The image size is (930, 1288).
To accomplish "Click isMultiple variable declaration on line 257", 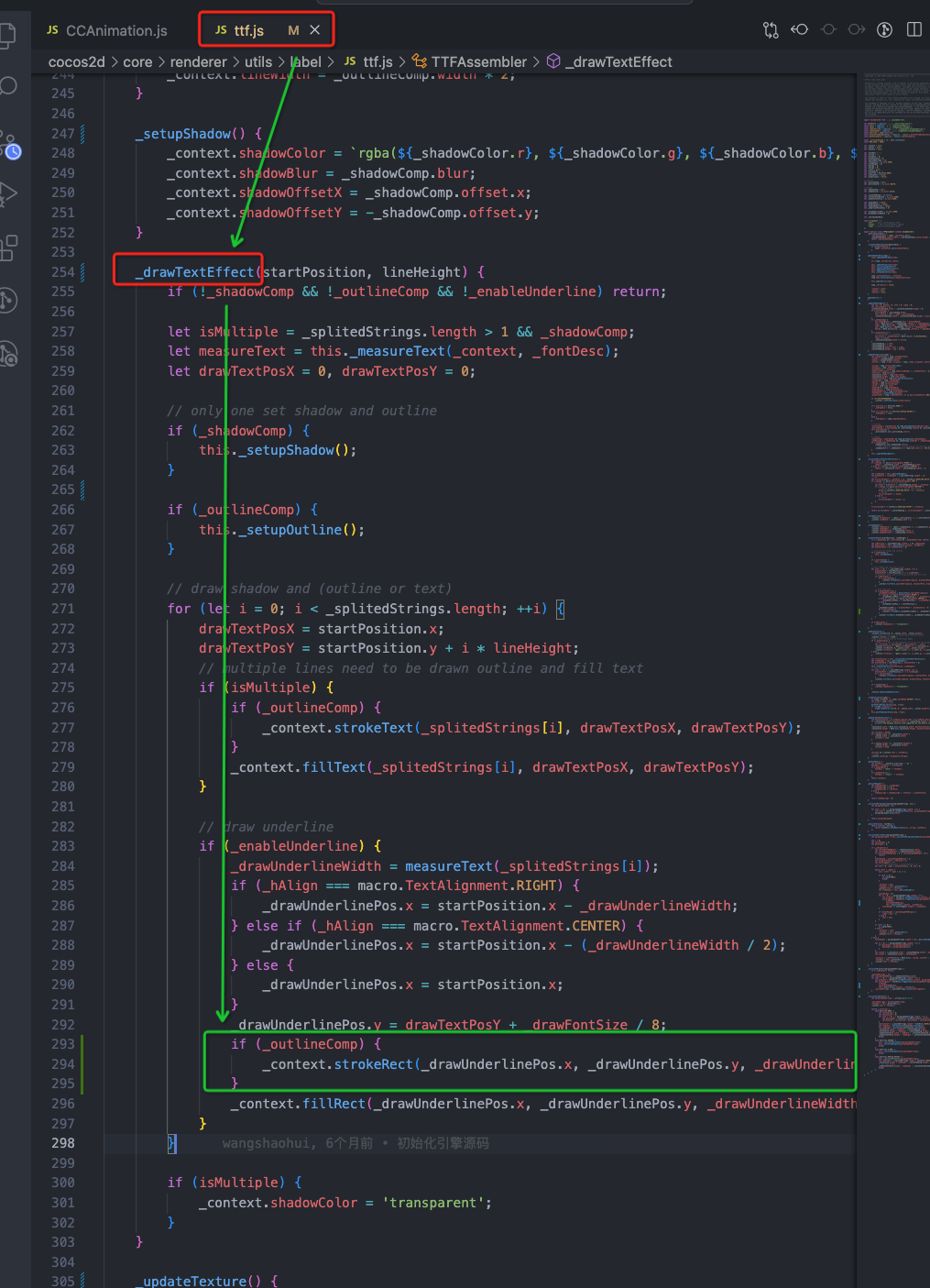I will pyautogui.click(x=238, y=332).
